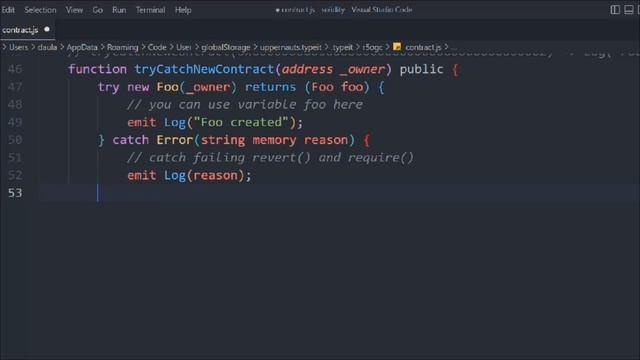The image size is (640, 360).
Task: Click the globalStorage breadcrumb segment
Action: (226, 47)
